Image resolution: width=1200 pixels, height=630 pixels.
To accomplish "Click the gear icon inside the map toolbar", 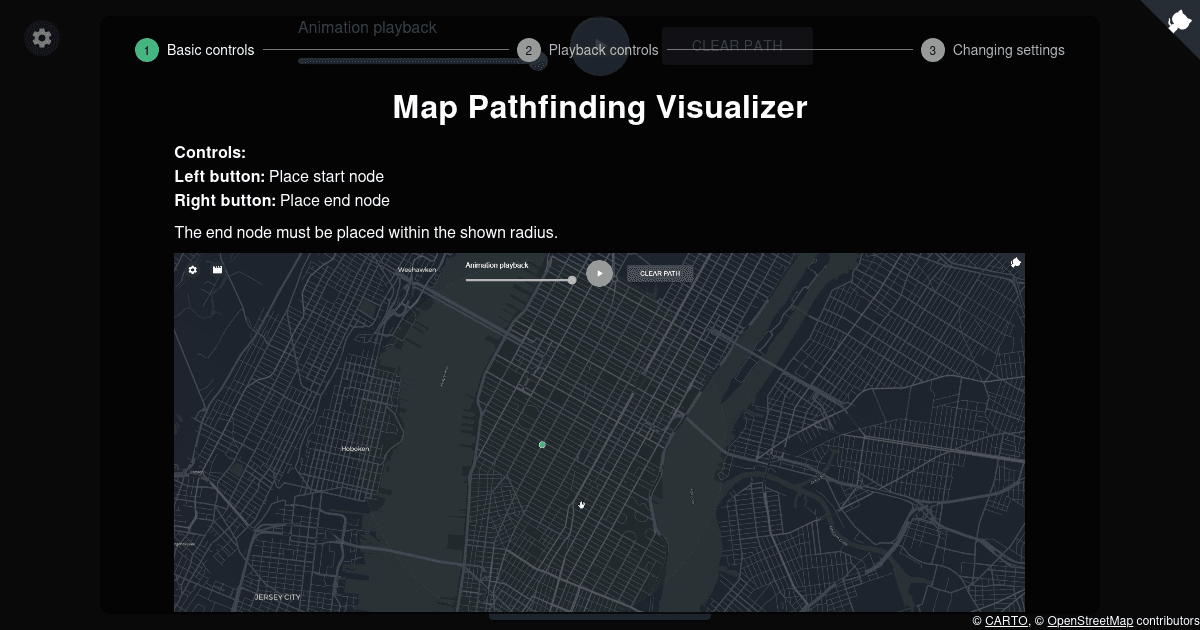I will [192, 269].
